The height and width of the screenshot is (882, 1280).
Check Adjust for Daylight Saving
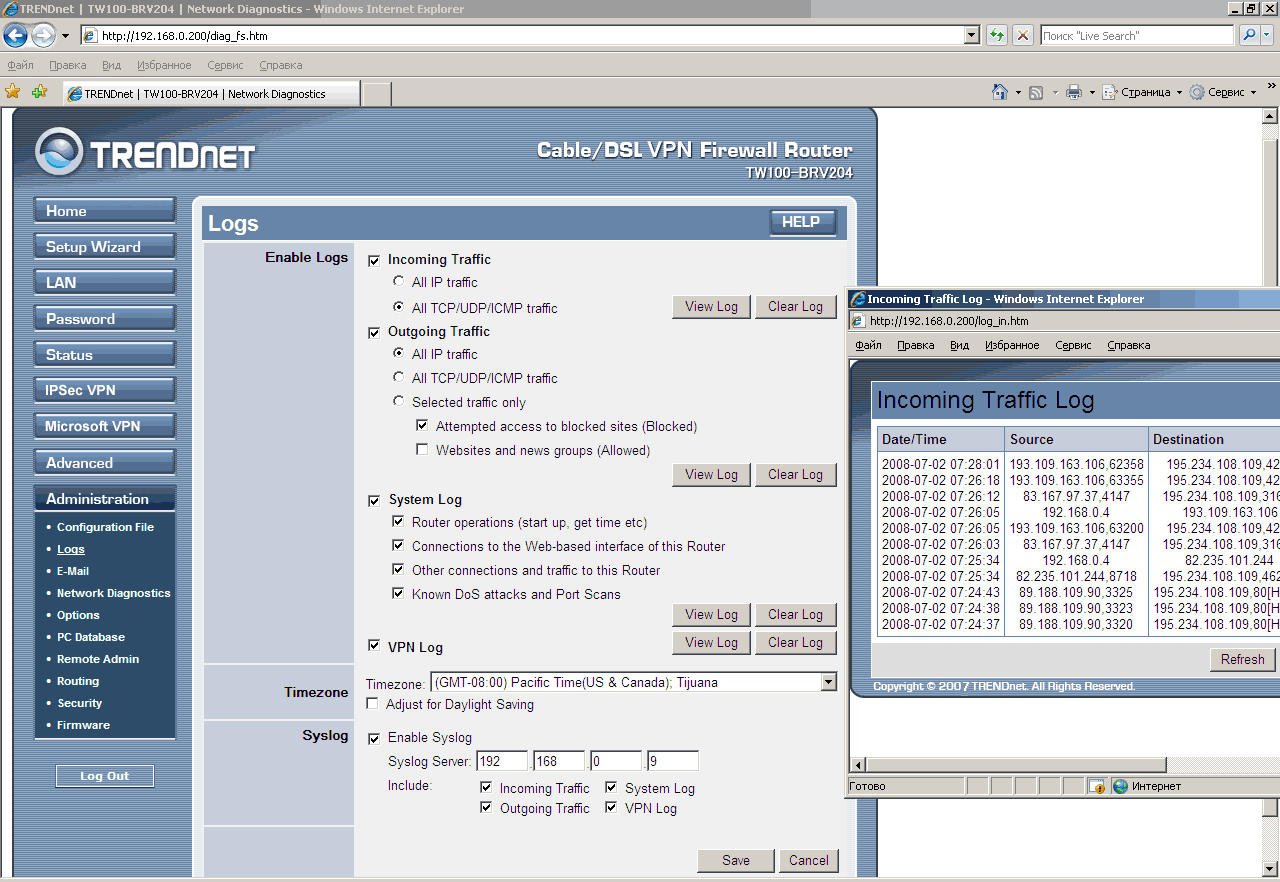coord(372,704)
